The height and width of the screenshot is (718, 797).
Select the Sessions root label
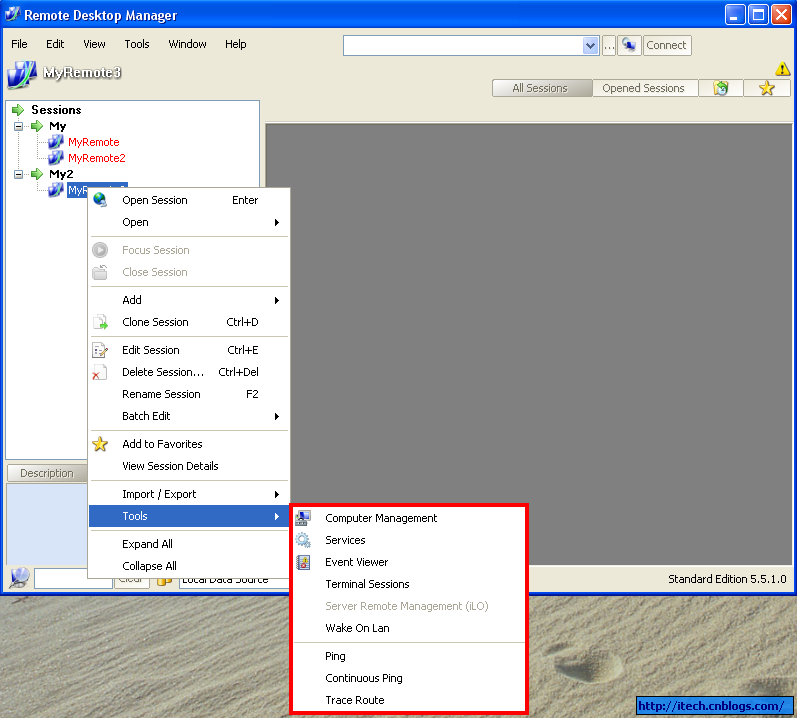tap(56, 110)
